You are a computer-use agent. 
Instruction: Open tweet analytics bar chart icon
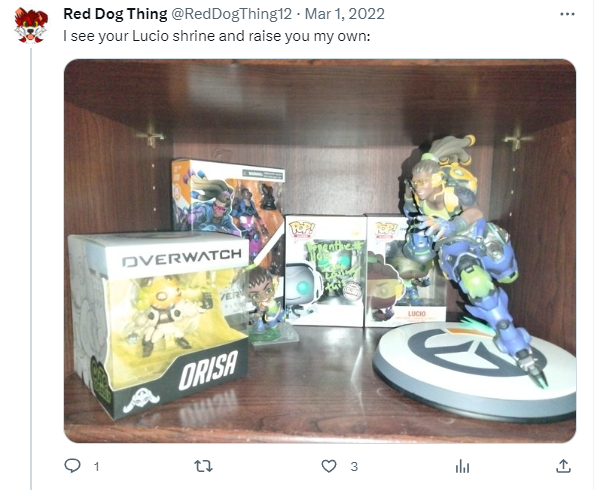pyautogui.click(x=462, y=466)
